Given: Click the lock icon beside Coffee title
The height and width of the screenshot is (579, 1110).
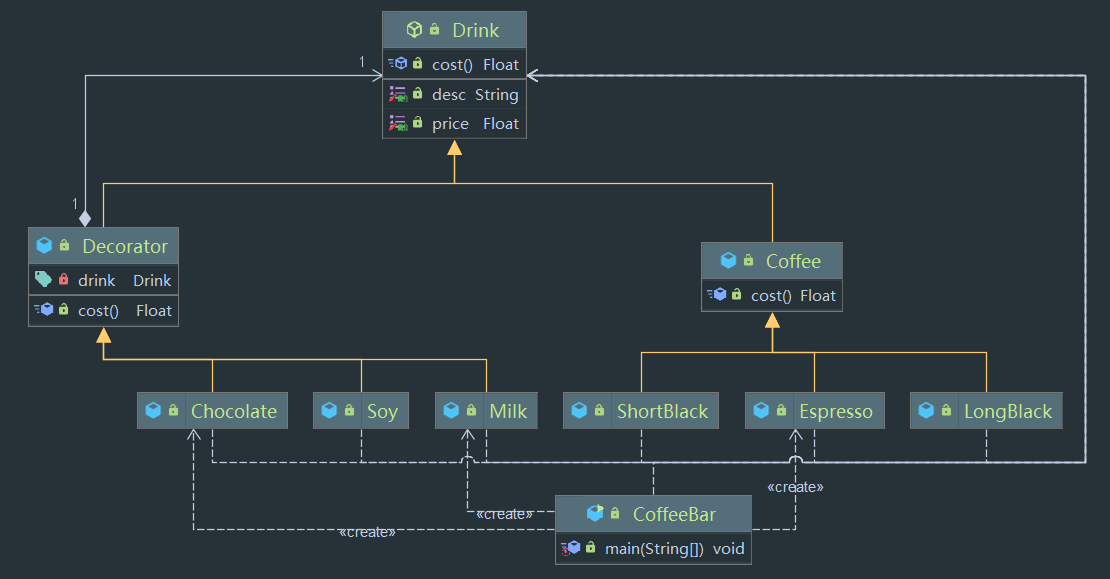Looking at the screenshot, I should coord(748,260).
